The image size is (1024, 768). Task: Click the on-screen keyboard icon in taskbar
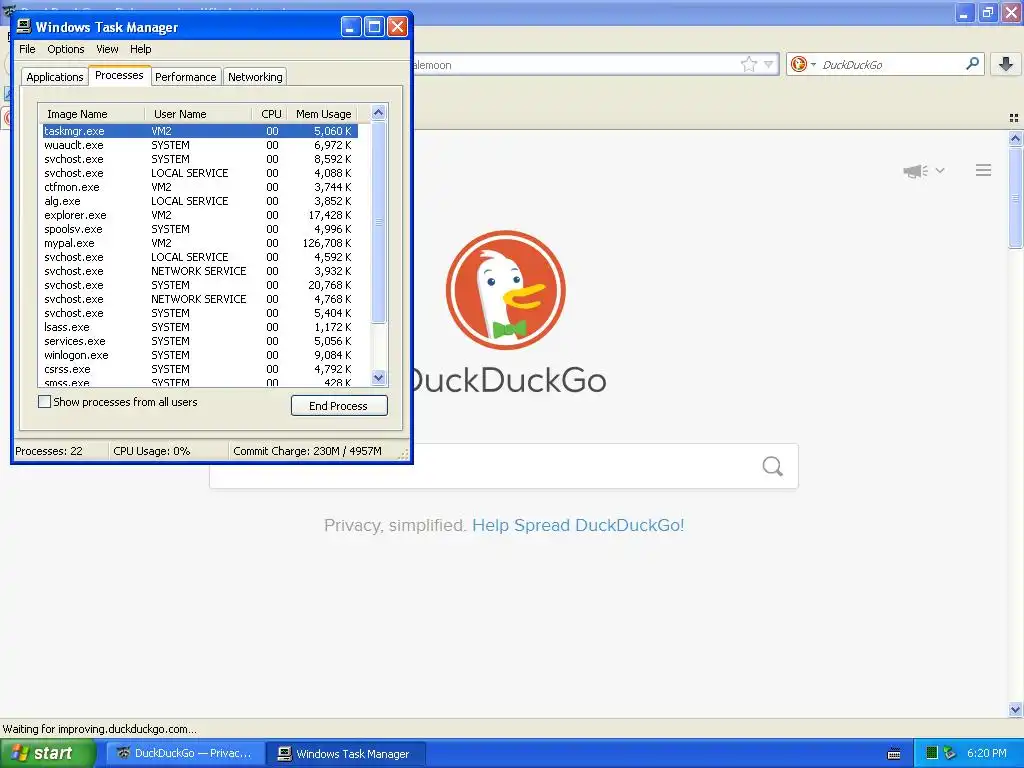tap(894, 754)
